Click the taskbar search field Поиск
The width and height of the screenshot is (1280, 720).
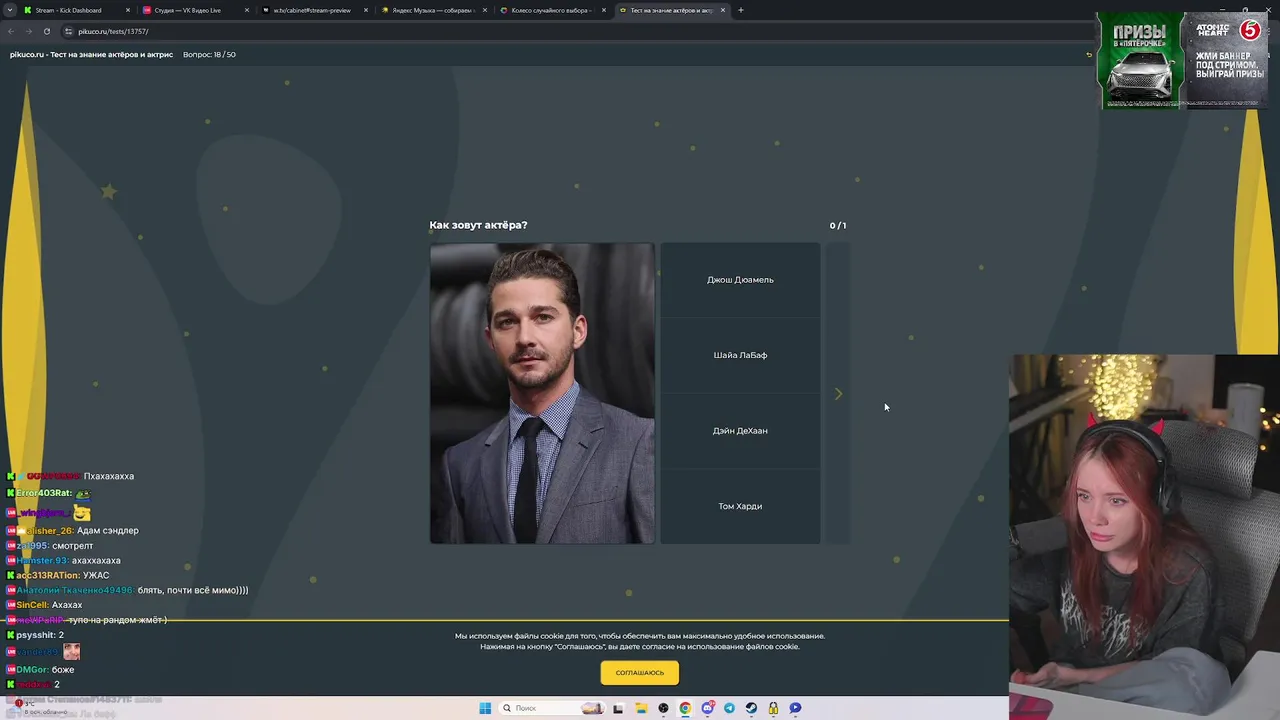(x=552, y=708)
